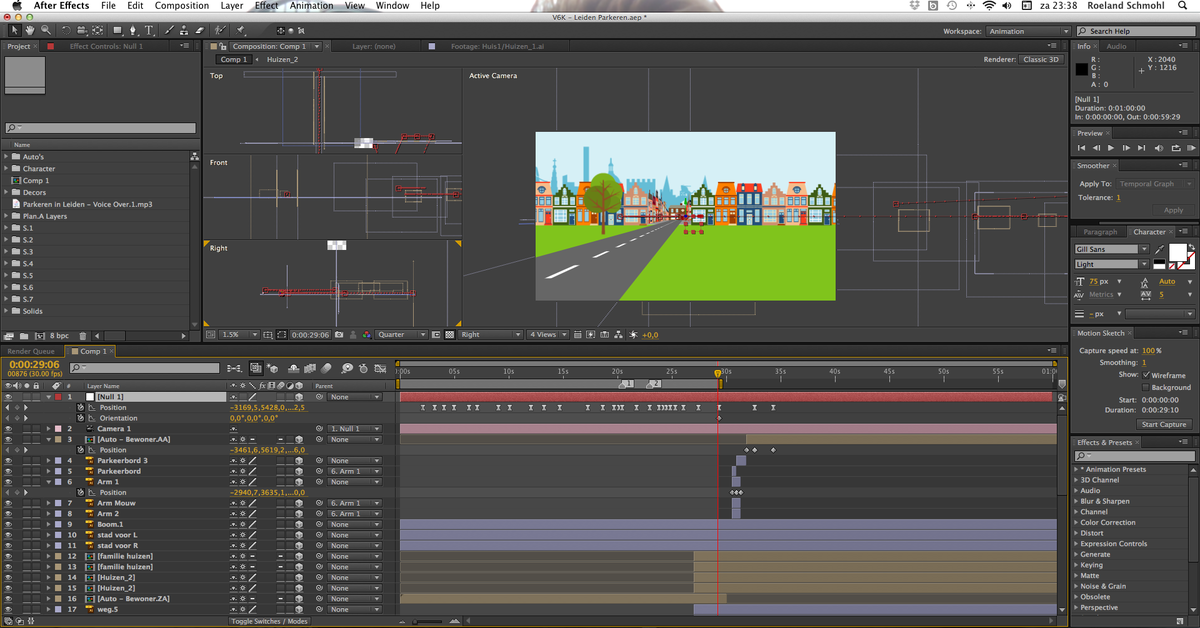This screenshot has width=1200, height=628.
Task: Open the Composition menu
Action: (182, 6)
